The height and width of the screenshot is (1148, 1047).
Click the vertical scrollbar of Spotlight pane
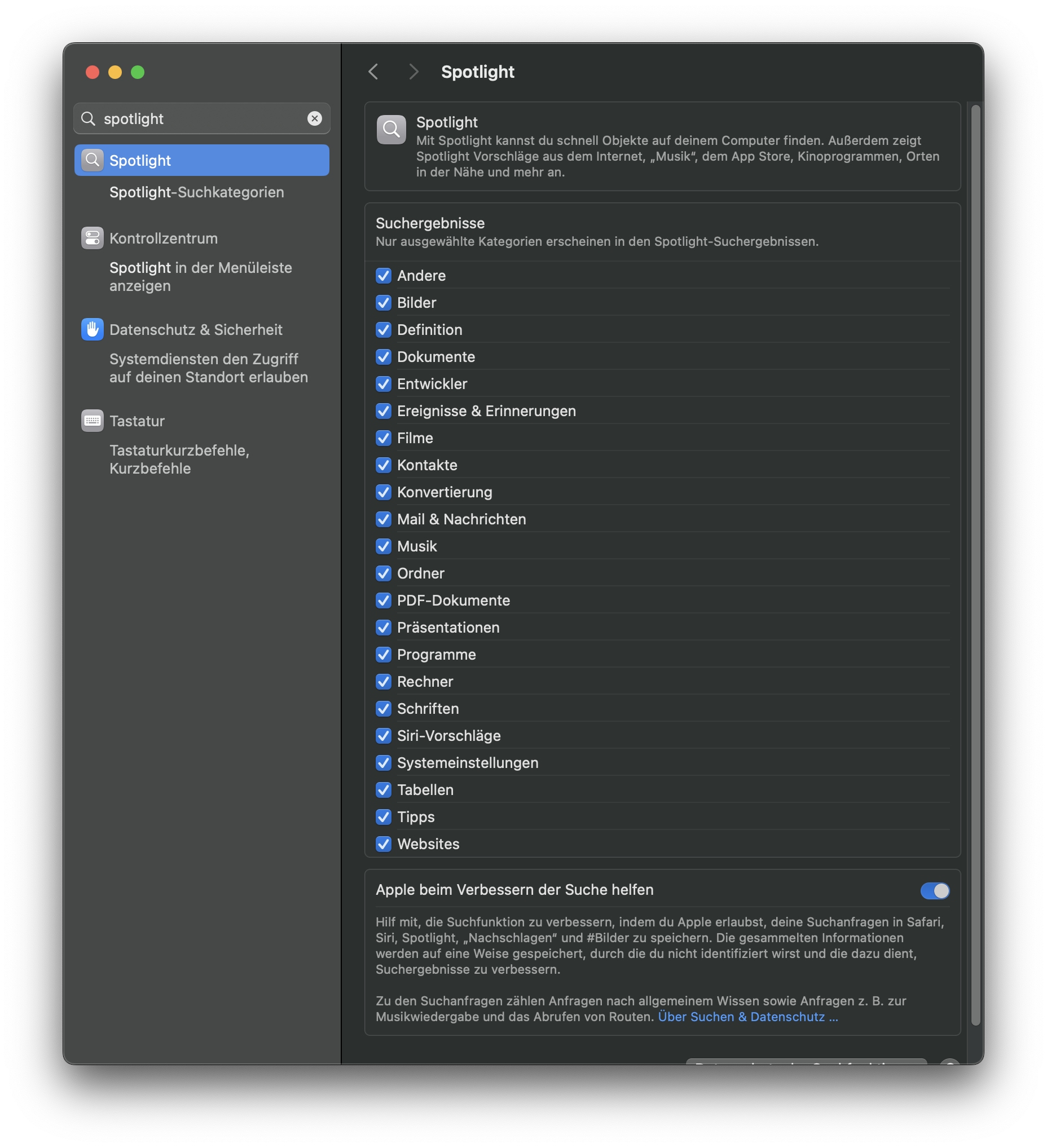976,566
